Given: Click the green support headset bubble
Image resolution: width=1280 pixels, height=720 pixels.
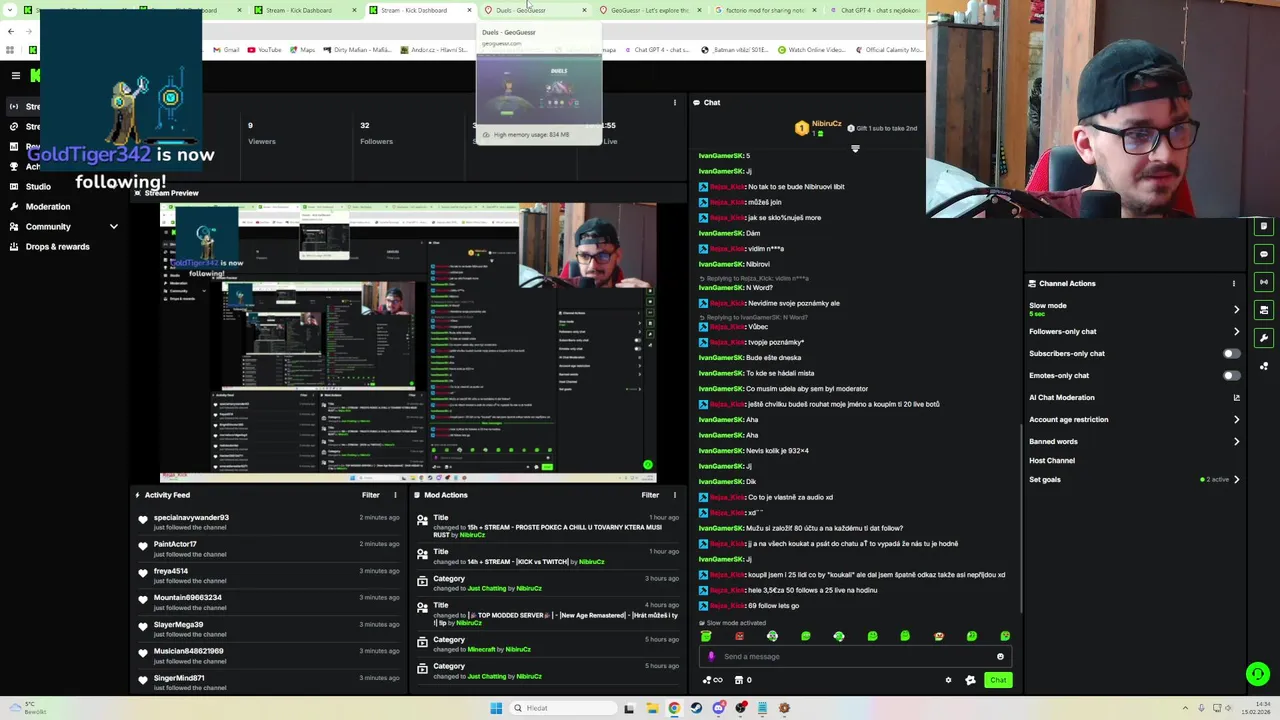Looking at the screenshot, I should point(1257,674).
